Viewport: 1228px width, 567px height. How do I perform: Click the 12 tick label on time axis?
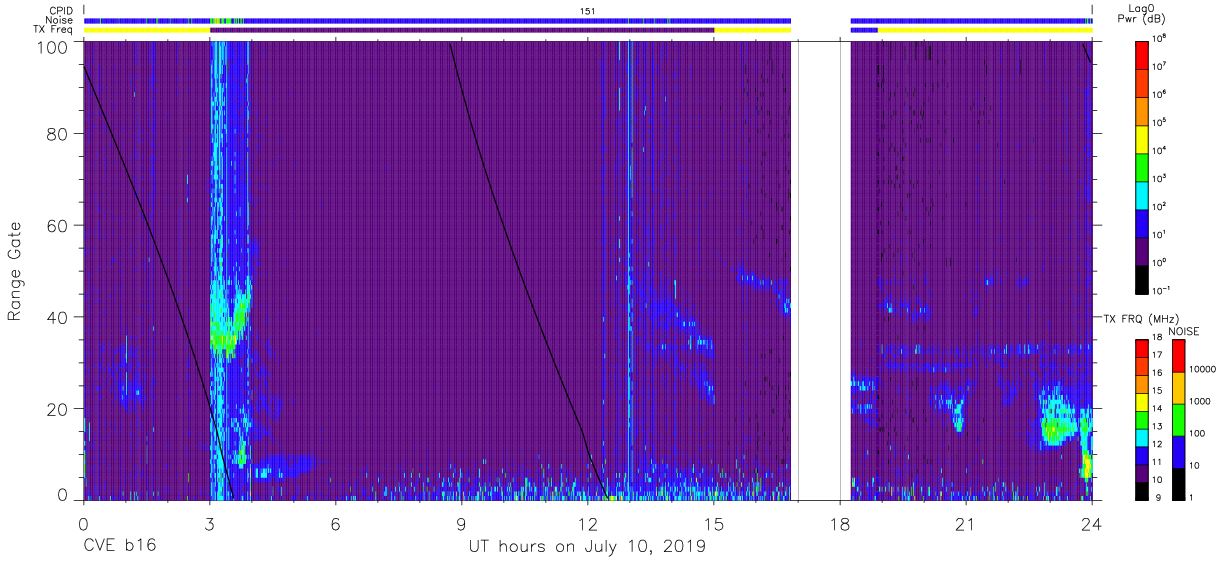coord(588,524)
